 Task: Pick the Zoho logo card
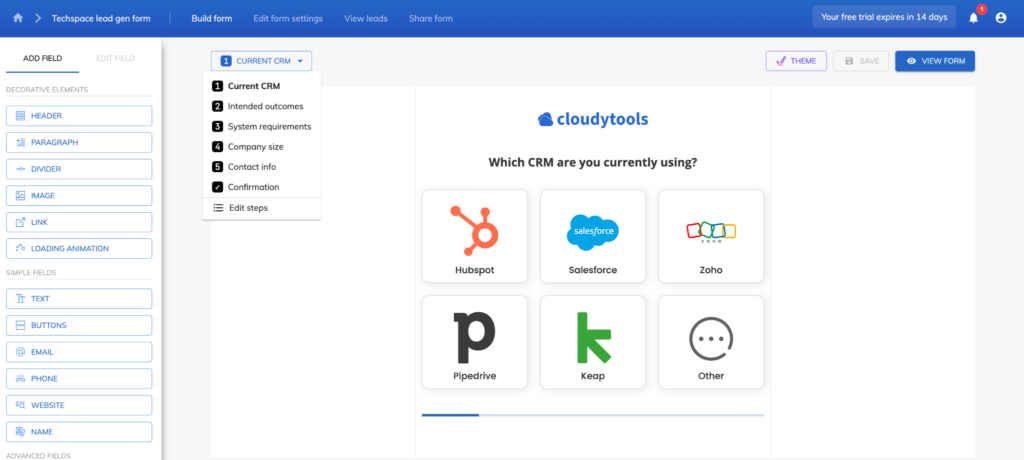click(x=711, y=236)
